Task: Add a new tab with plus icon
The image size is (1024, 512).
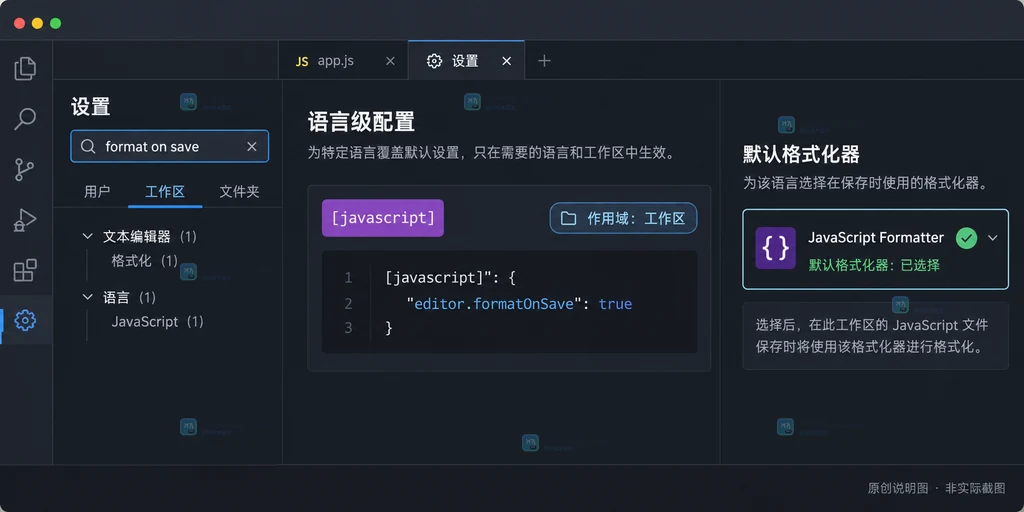Action: coord(544,61)
